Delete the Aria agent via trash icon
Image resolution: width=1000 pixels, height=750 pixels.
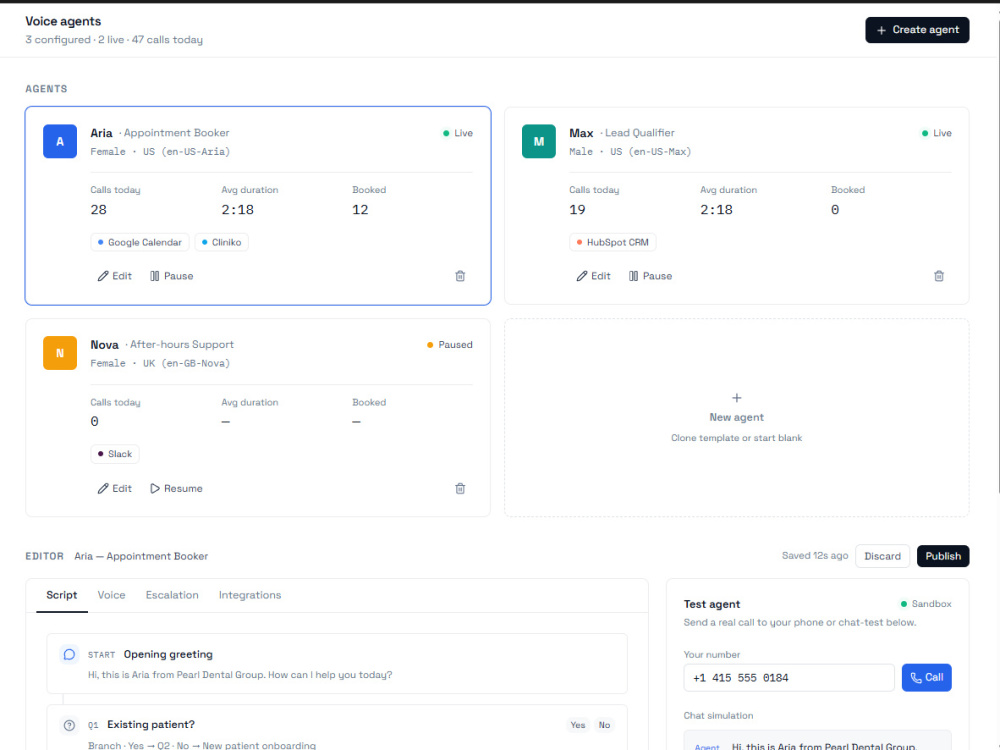(x=460, y=276)
